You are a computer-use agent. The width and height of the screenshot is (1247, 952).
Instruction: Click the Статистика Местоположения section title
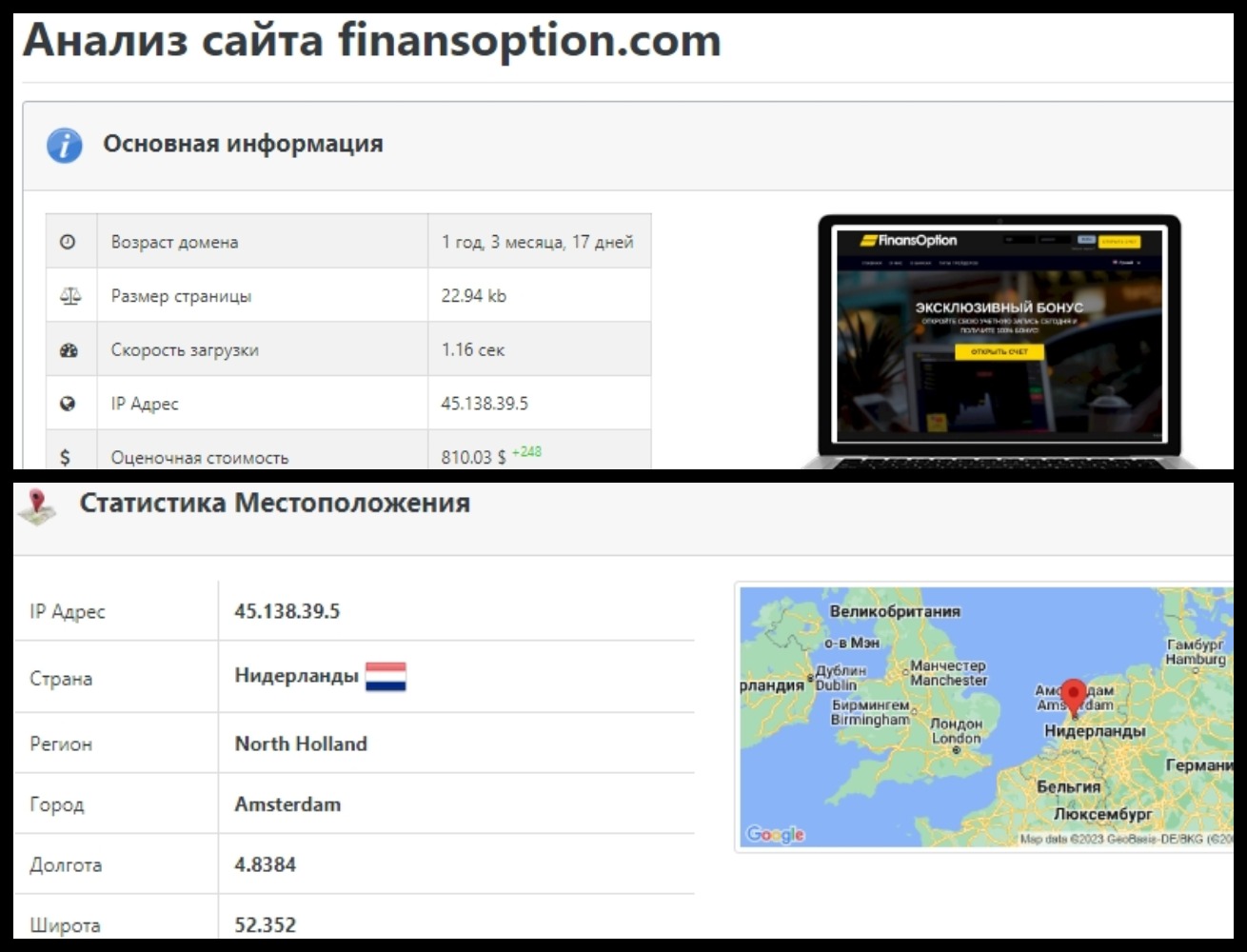(x=274, y=503)
